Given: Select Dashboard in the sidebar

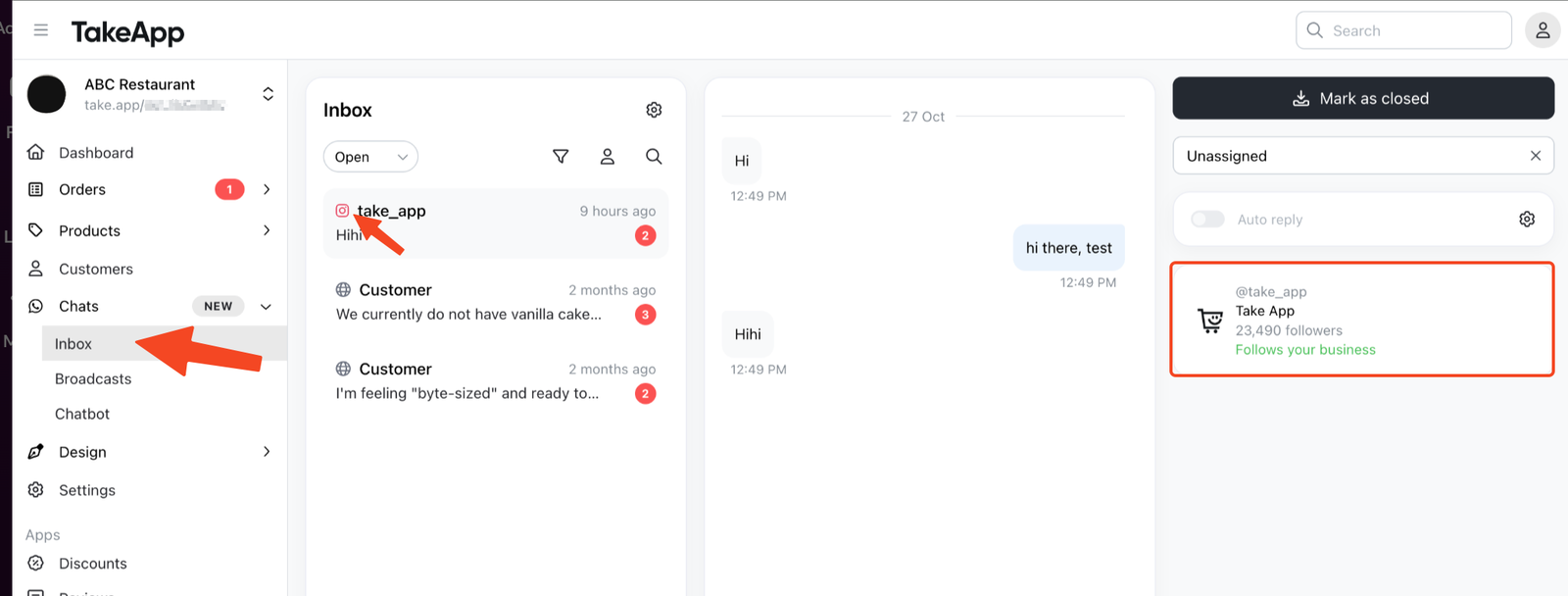Looking at the screenshot, I should click(96, 153).
